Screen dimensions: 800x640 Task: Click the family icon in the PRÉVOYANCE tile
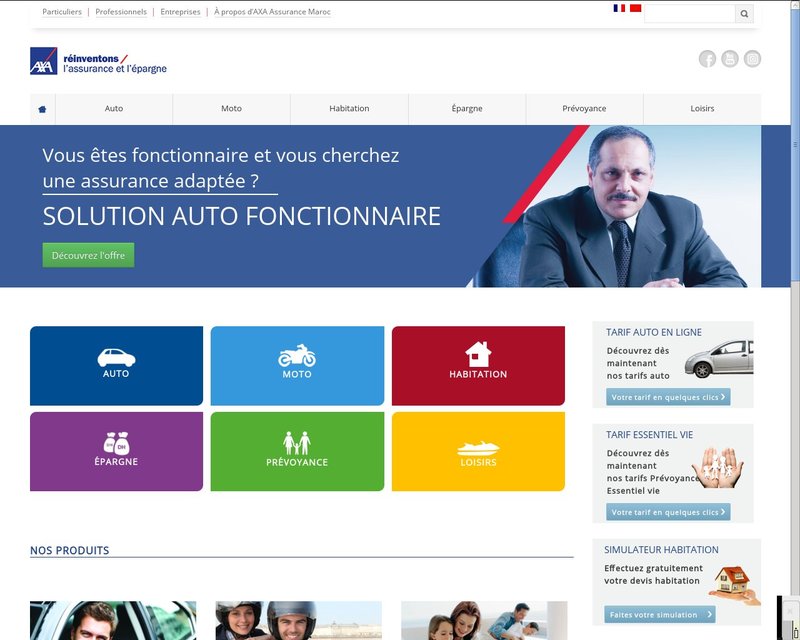[297, 443]
